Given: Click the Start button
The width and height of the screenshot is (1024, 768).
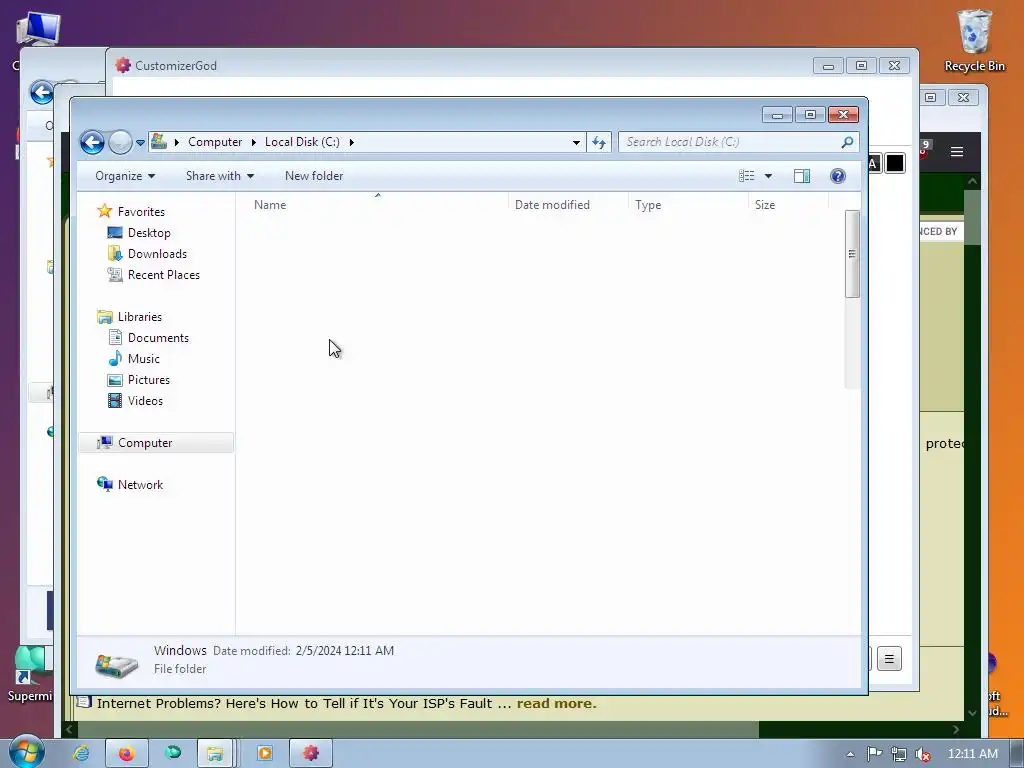Looking at the screenshot, I should (x=27, y=752).
